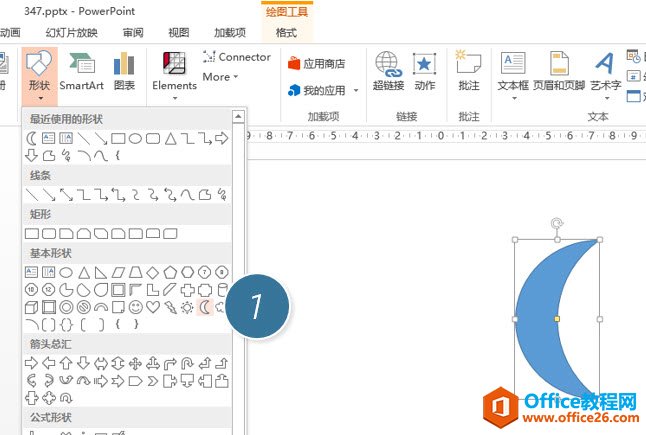Expand the More dropdown
646x435 pixels.
(220, 77)
